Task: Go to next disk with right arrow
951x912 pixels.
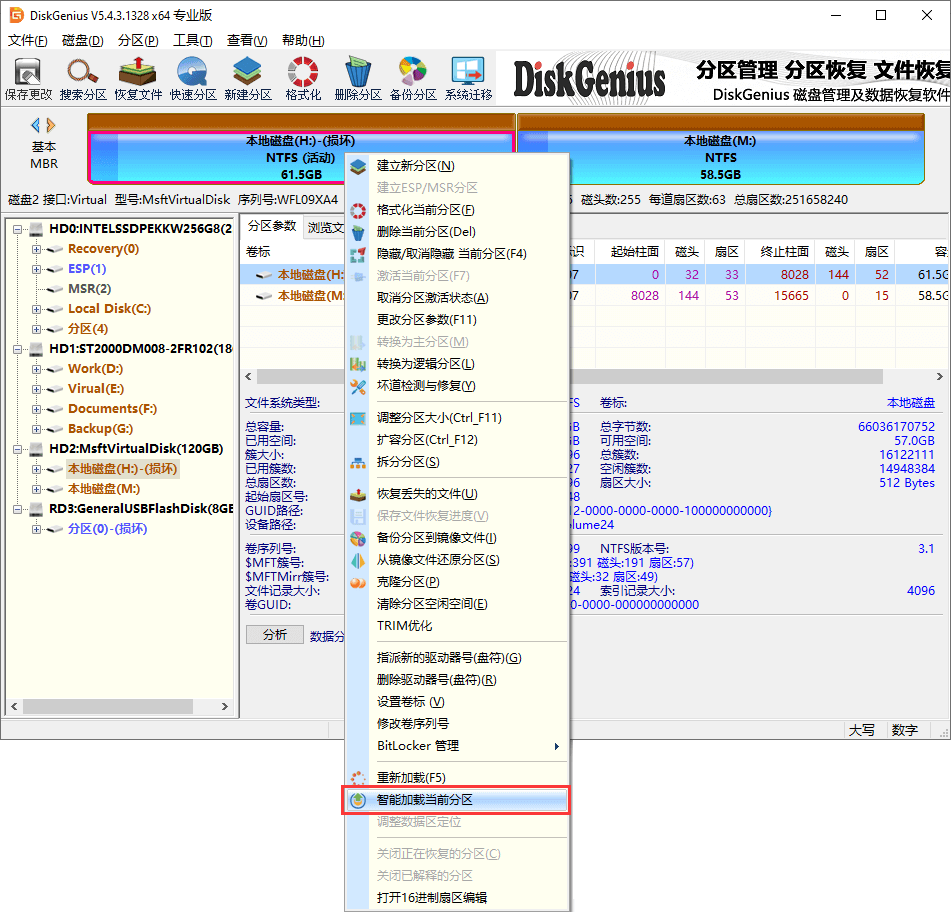Action: point(51,126)
